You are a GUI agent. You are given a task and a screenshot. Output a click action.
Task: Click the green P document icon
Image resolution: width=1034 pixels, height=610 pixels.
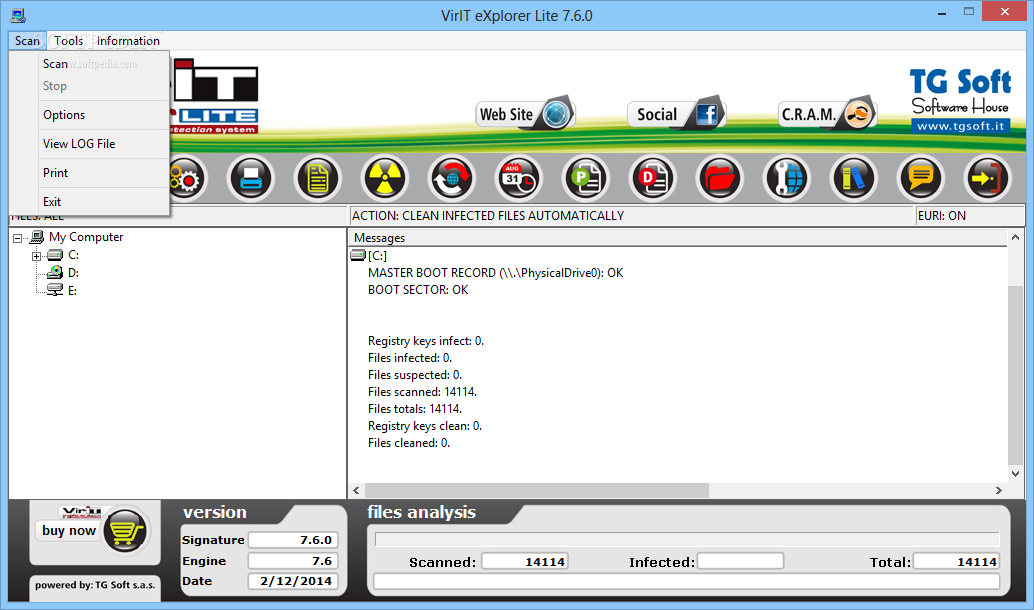point(586,178)
